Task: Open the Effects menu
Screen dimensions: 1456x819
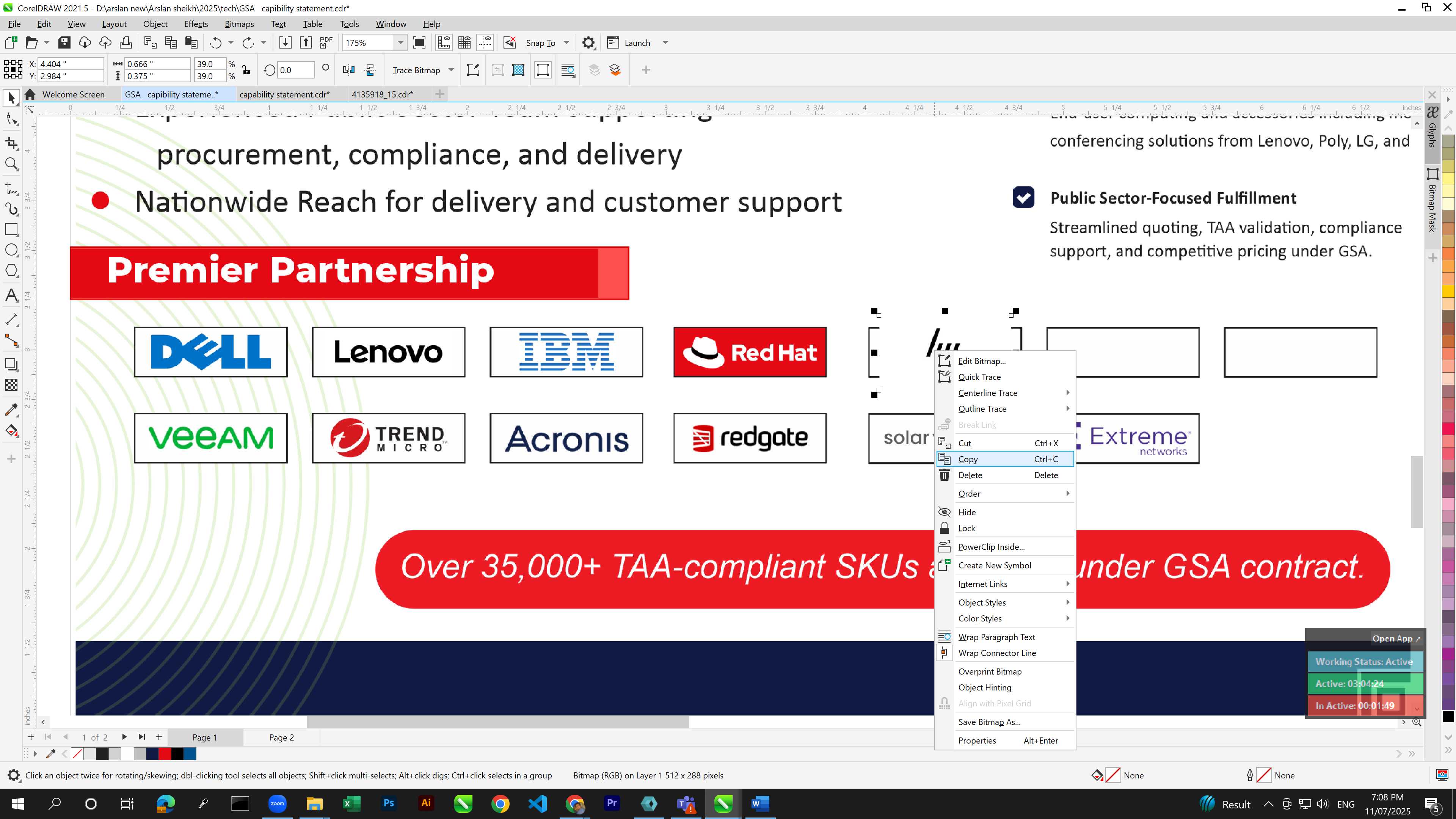Action: 196,24
